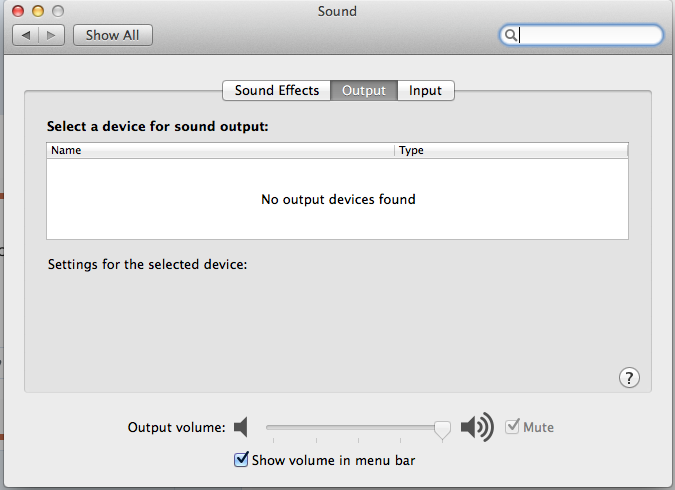Click the magnifying glass search icon
Image resolution: width=675 pixels, height=490 pixels.
pyautogui.click(x=510, y=35)
